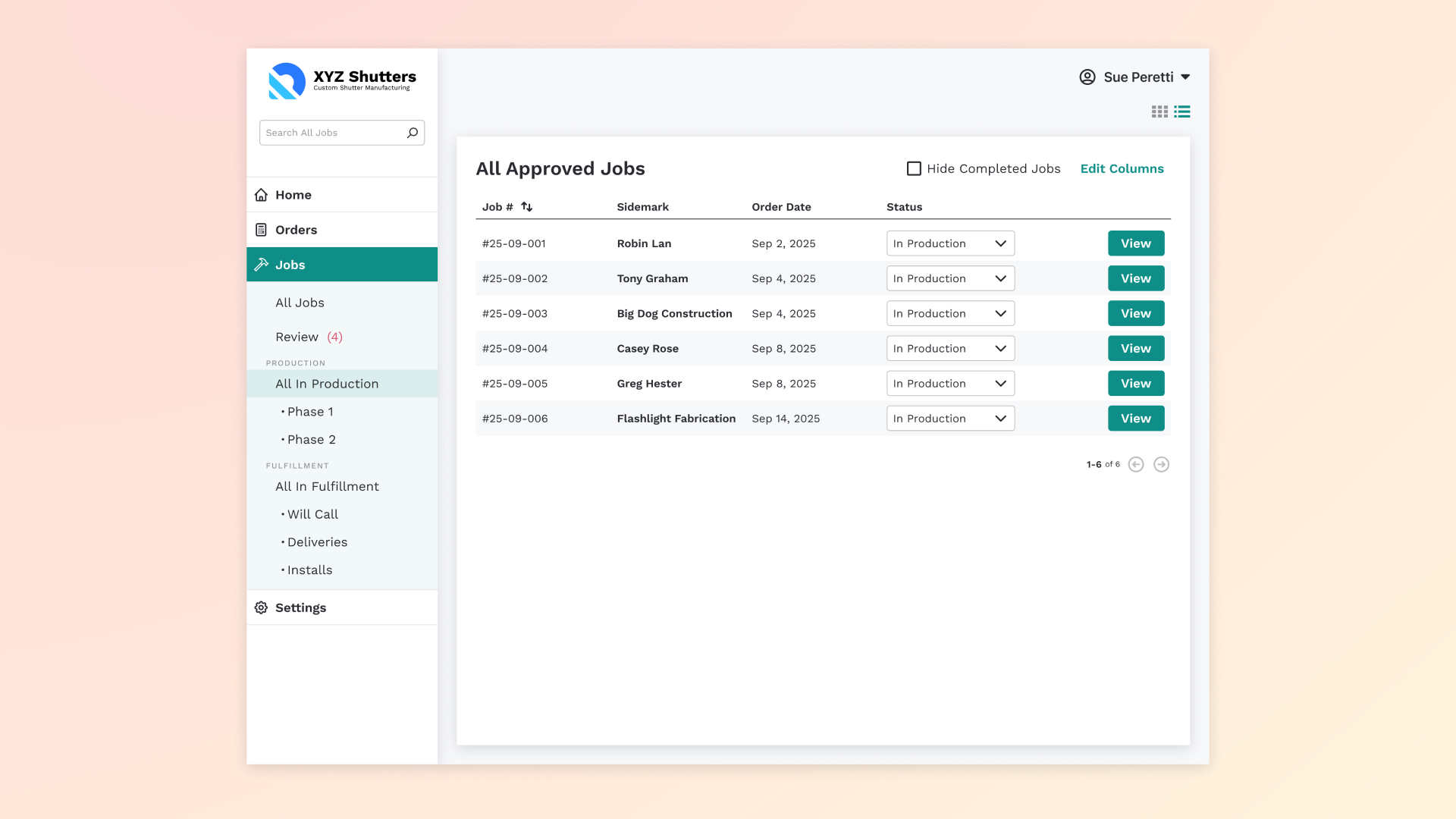This screenshot has height=819, width=1456.
Task: Switch to grid view icon
Action: tap(1159, 112)
